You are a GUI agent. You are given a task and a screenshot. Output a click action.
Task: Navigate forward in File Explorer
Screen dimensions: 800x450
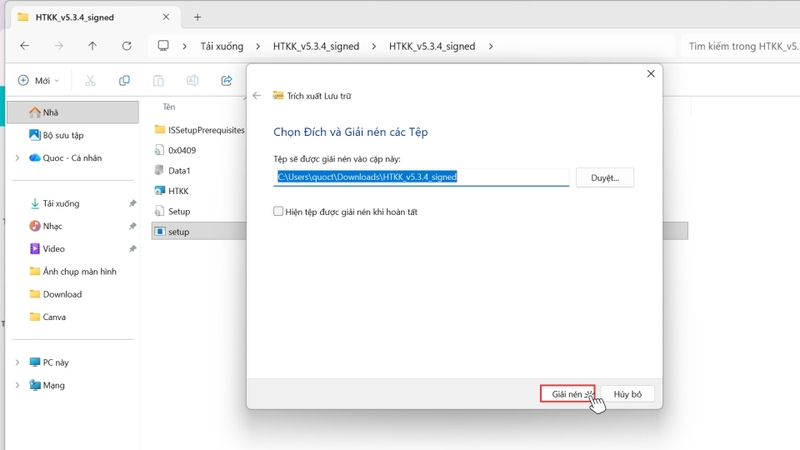[x=59, y=46]
